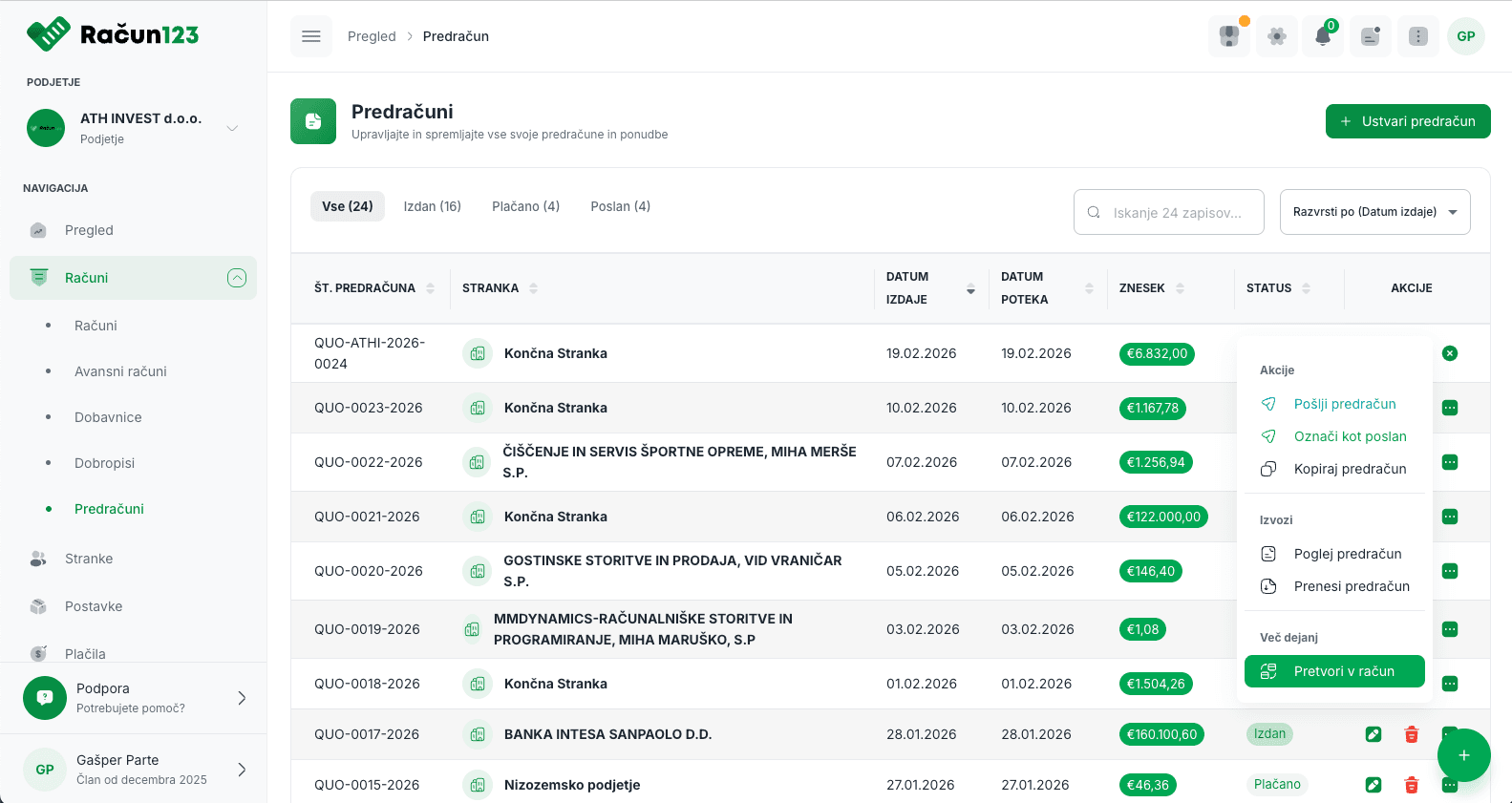Click the vertical dots icon in header
This screenshot has width=1512, height=803.
click(x=1417, y=36)
